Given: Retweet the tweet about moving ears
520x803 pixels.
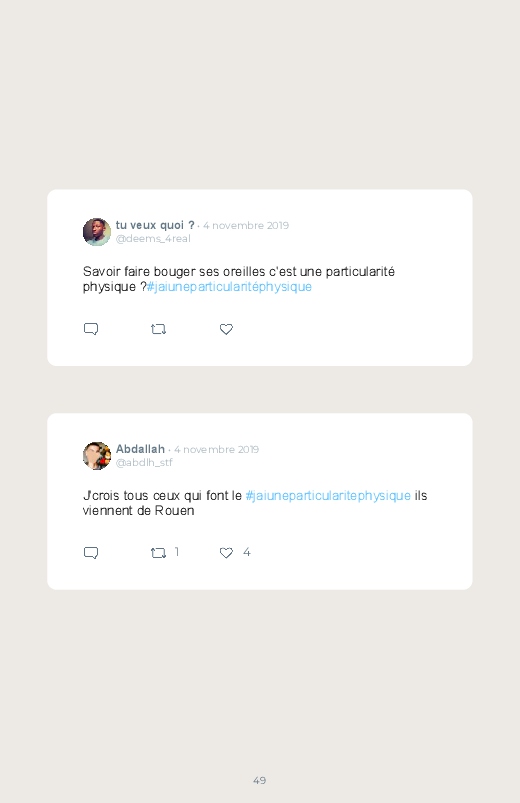Looking at the screenshot, I should coord(158,329).
